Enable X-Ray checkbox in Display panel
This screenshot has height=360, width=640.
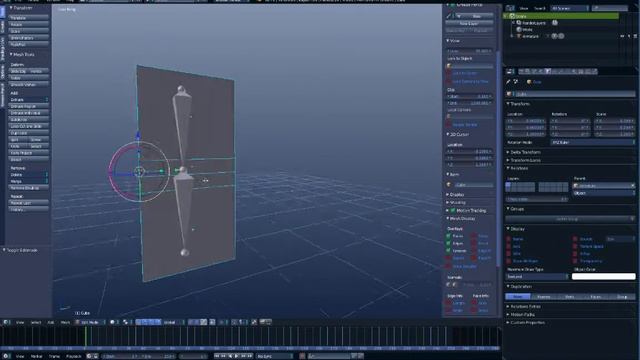575,253
